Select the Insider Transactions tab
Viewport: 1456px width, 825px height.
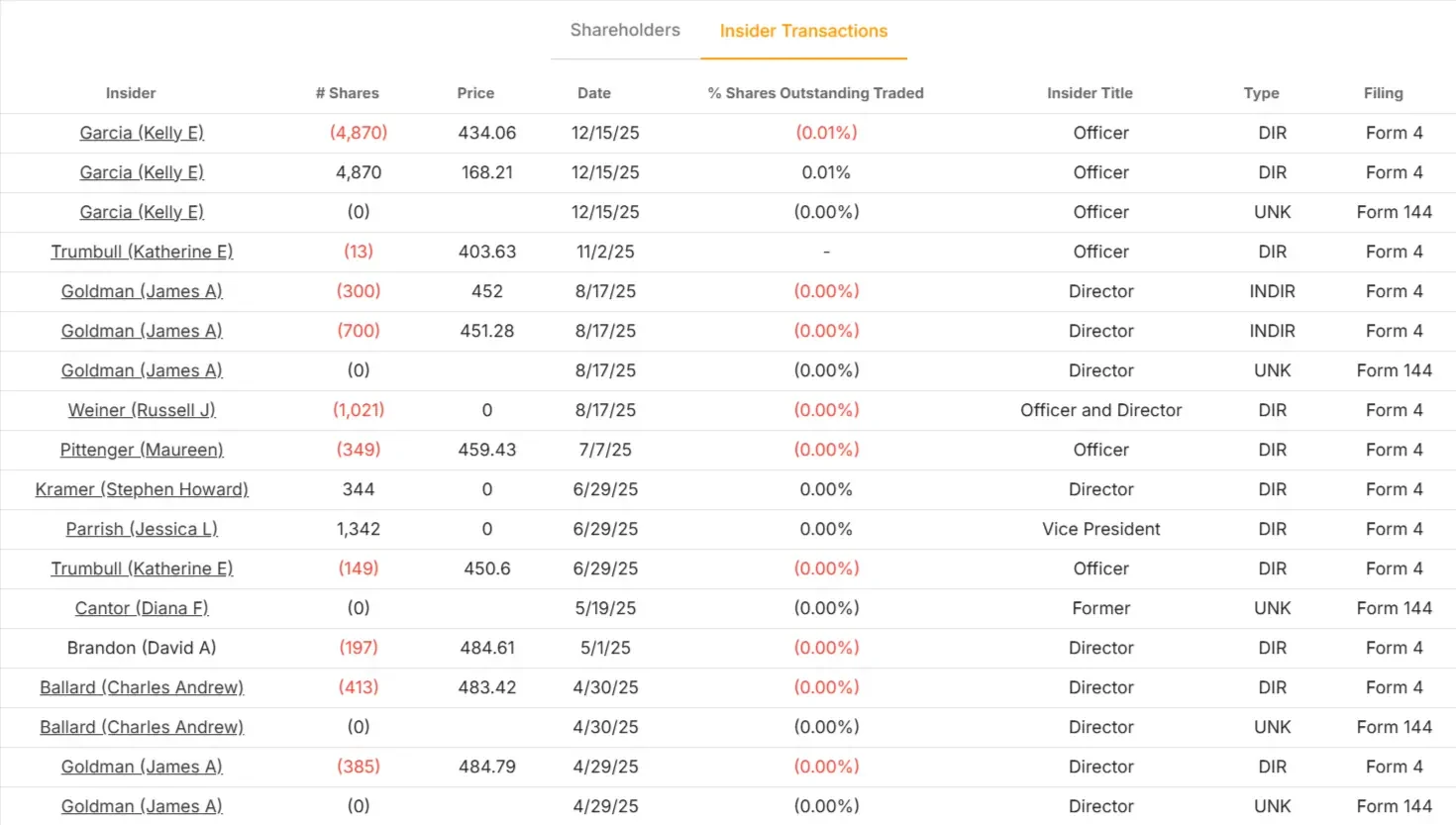point(803,32)
